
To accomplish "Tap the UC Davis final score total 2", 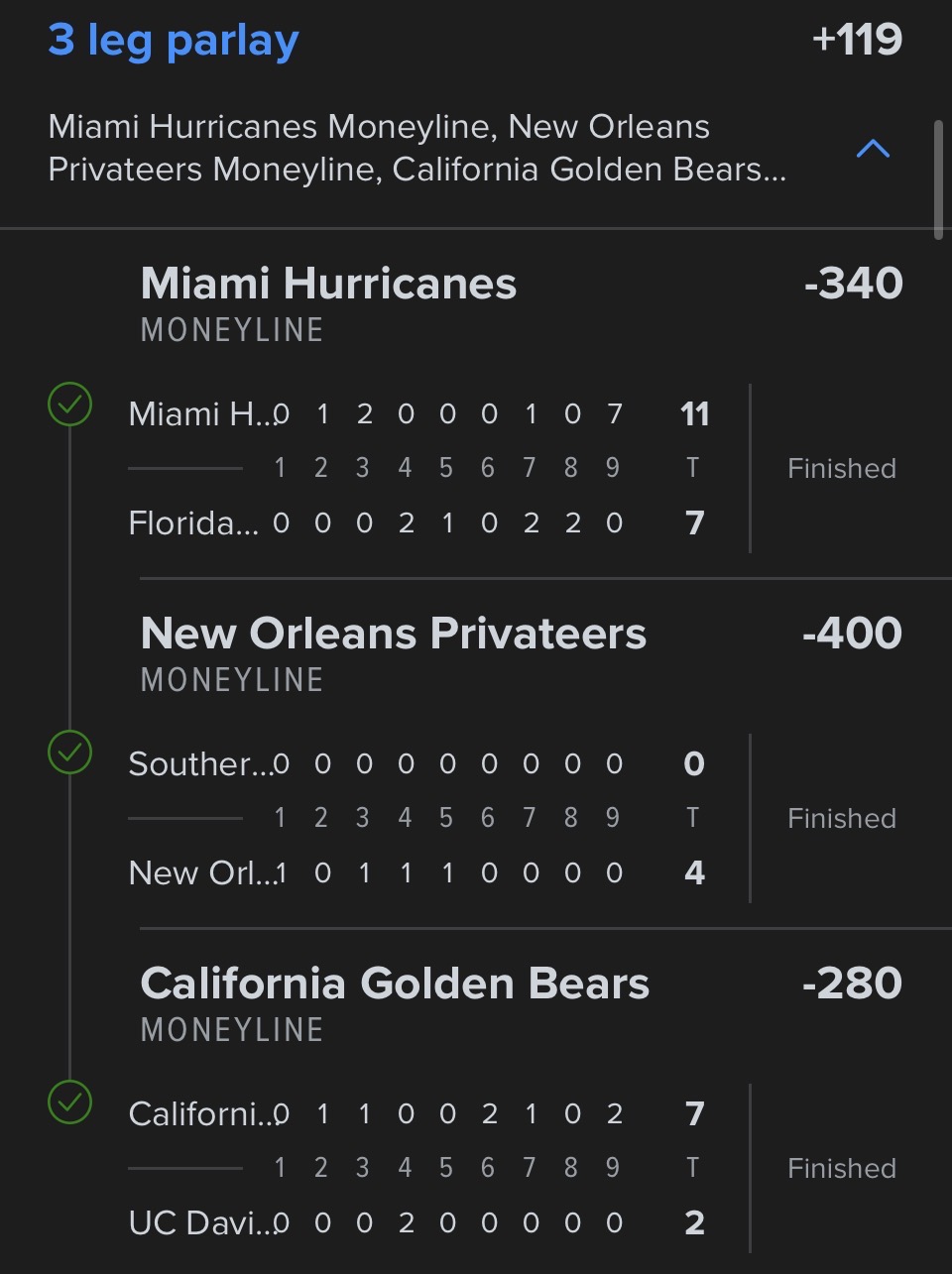I will click(694, 1222).
